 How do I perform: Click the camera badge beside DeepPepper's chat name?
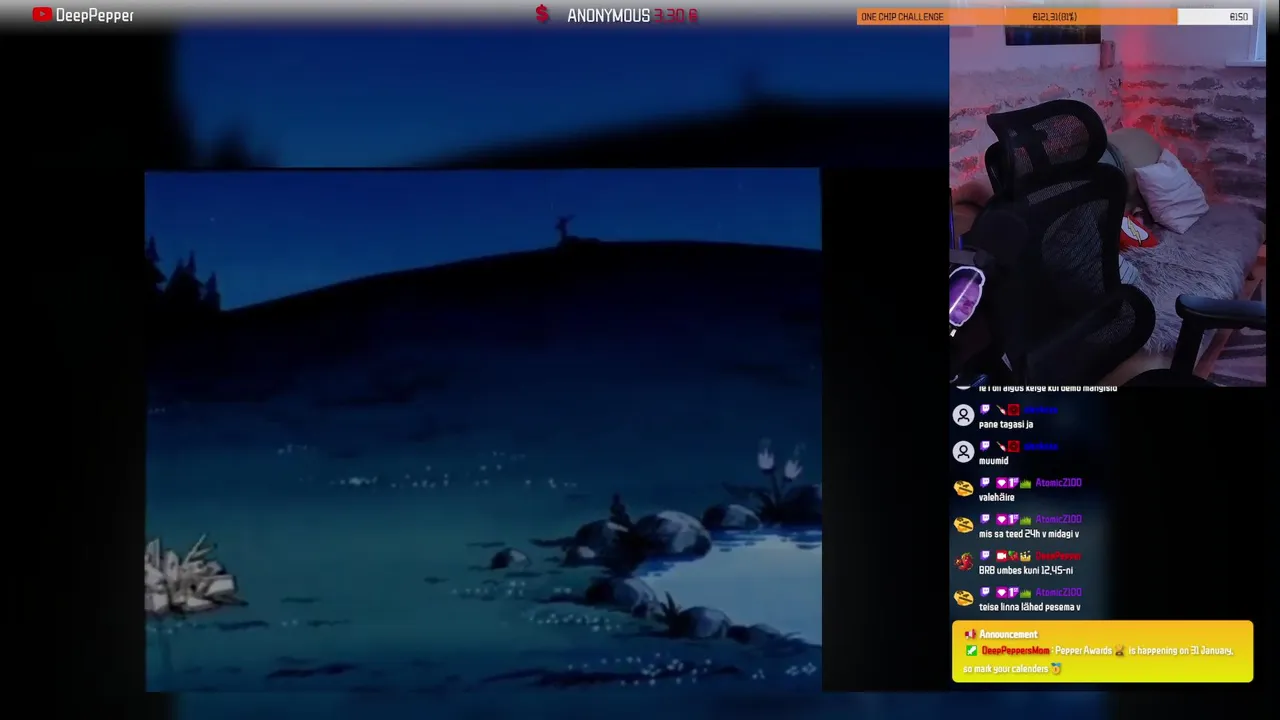(x=999, y=556)
